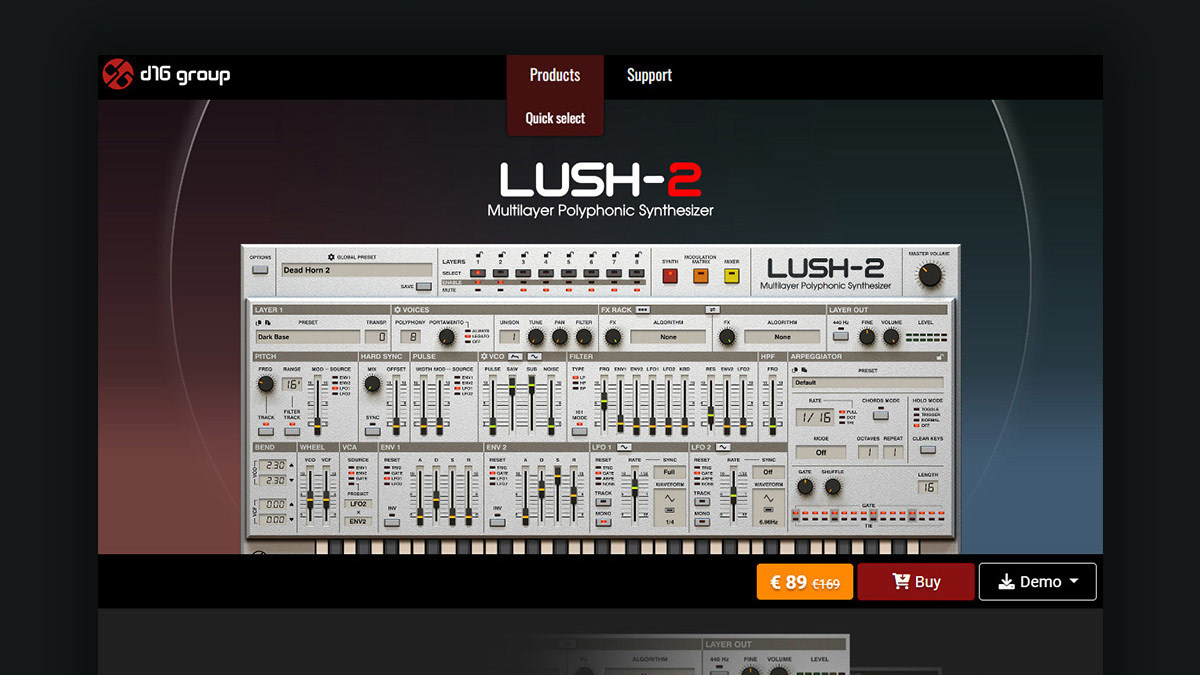
Task: Toggle the 440 Hz button in Layer Out
Action: pos(841,336)
